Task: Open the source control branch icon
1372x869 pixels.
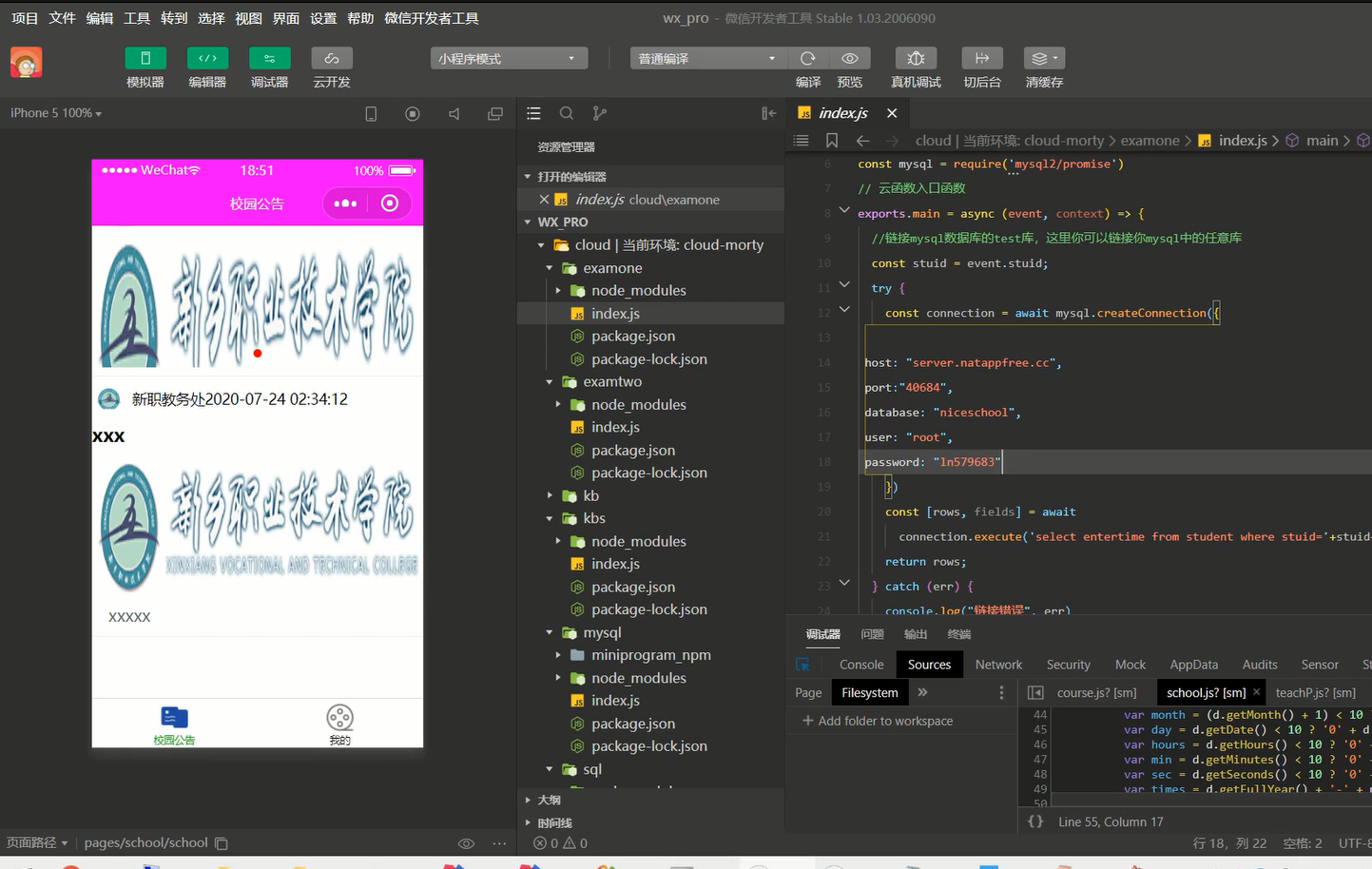Action: coord(599,113)
